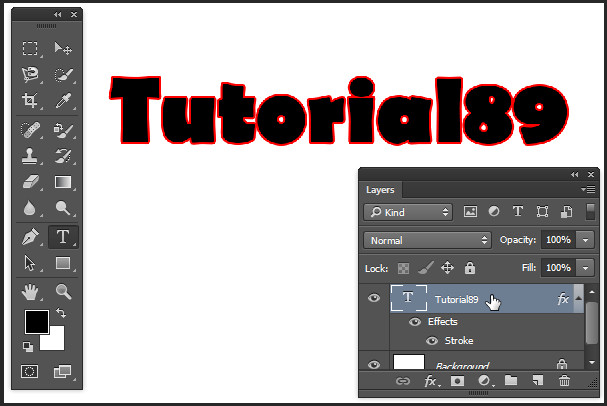Toggle lock position
This screenshot has height=406, width=607.
(x=448, y=268)
